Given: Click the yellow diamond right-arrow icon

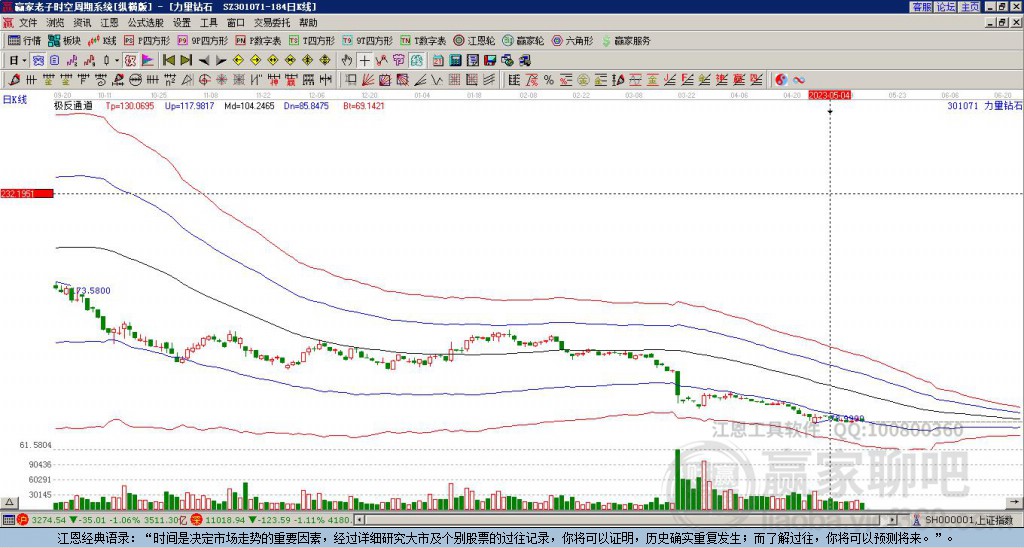Looking at the screenshot, I should [x=255, y=61].
